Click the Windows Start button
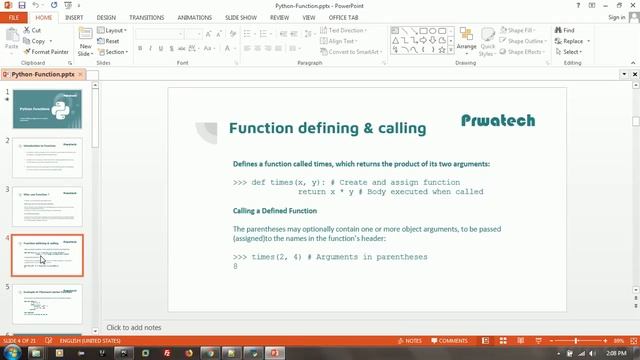This screenshot has height=360, width=640. (12, 352)
